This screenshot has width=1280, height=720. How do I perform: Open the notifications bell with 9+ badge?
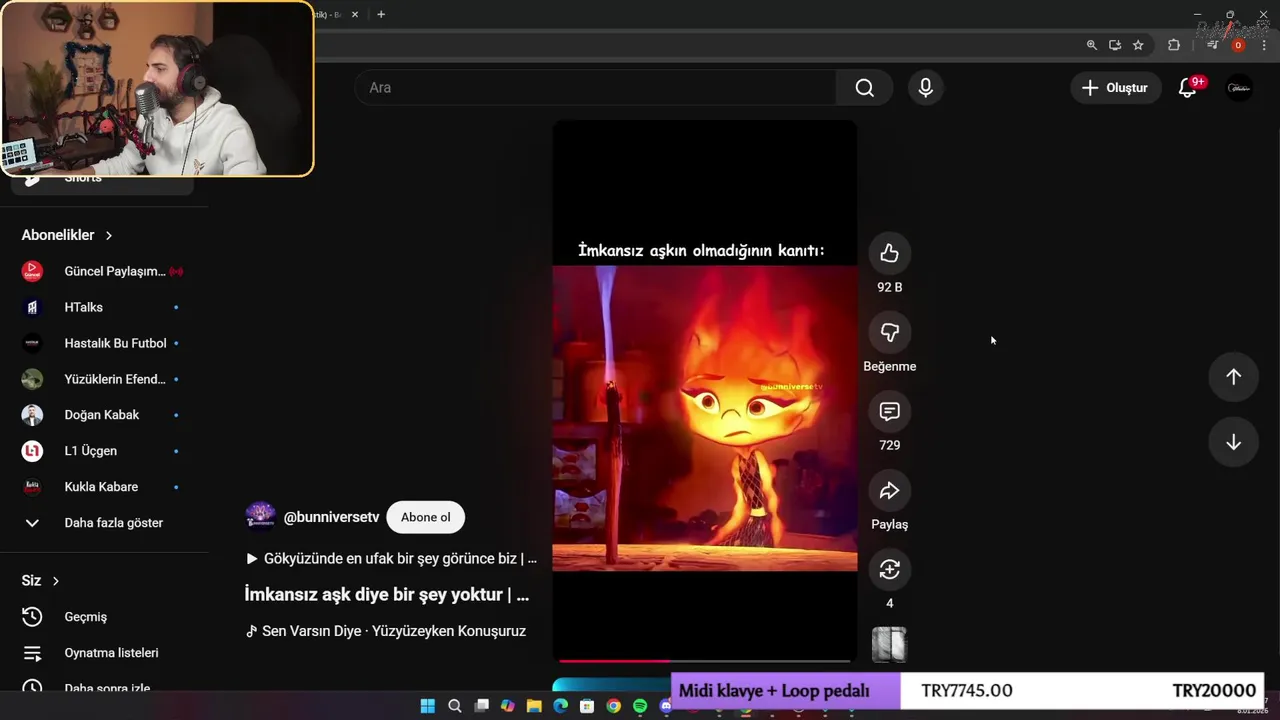point(1188,88)
